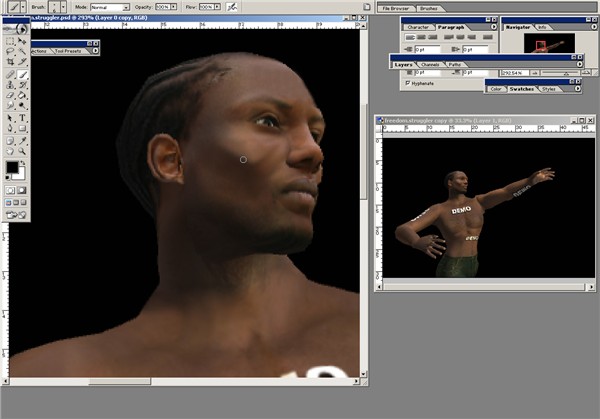
Task: Click the Navigator zoom slider
Action: [560, 73]
